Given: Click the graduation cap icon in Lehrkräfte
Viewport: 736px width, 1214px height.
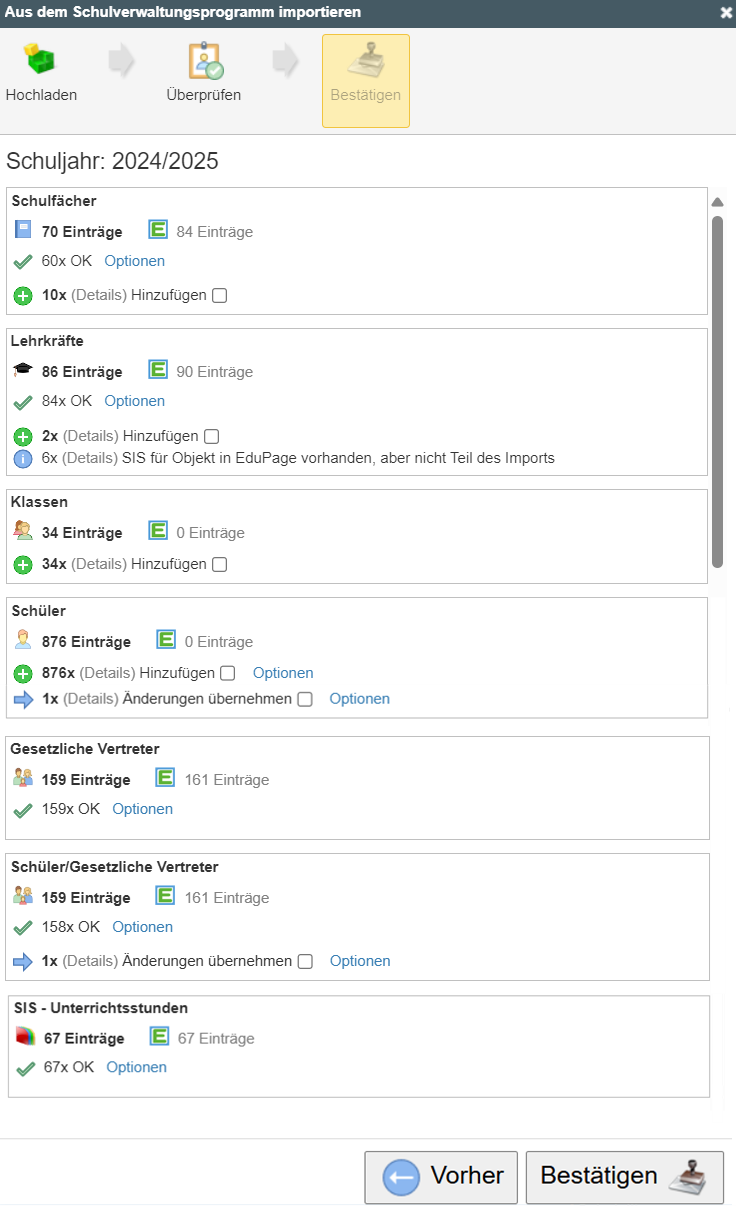Looking at the screenshot, I should point(23,372).
